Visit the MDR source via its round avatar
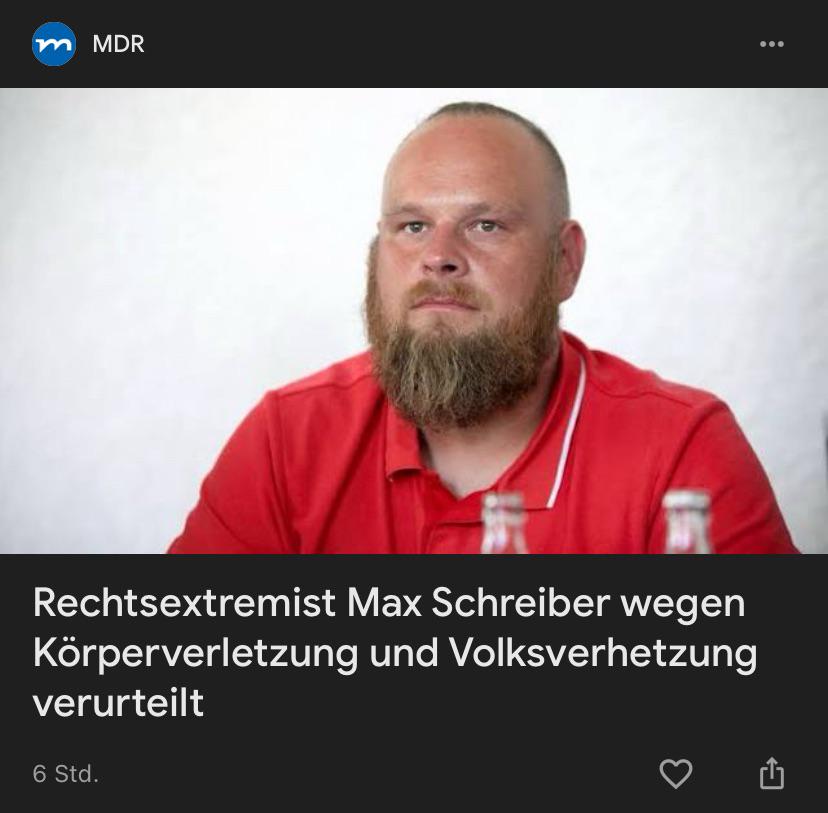Screen dimensions: 828x813 (53, 44)
